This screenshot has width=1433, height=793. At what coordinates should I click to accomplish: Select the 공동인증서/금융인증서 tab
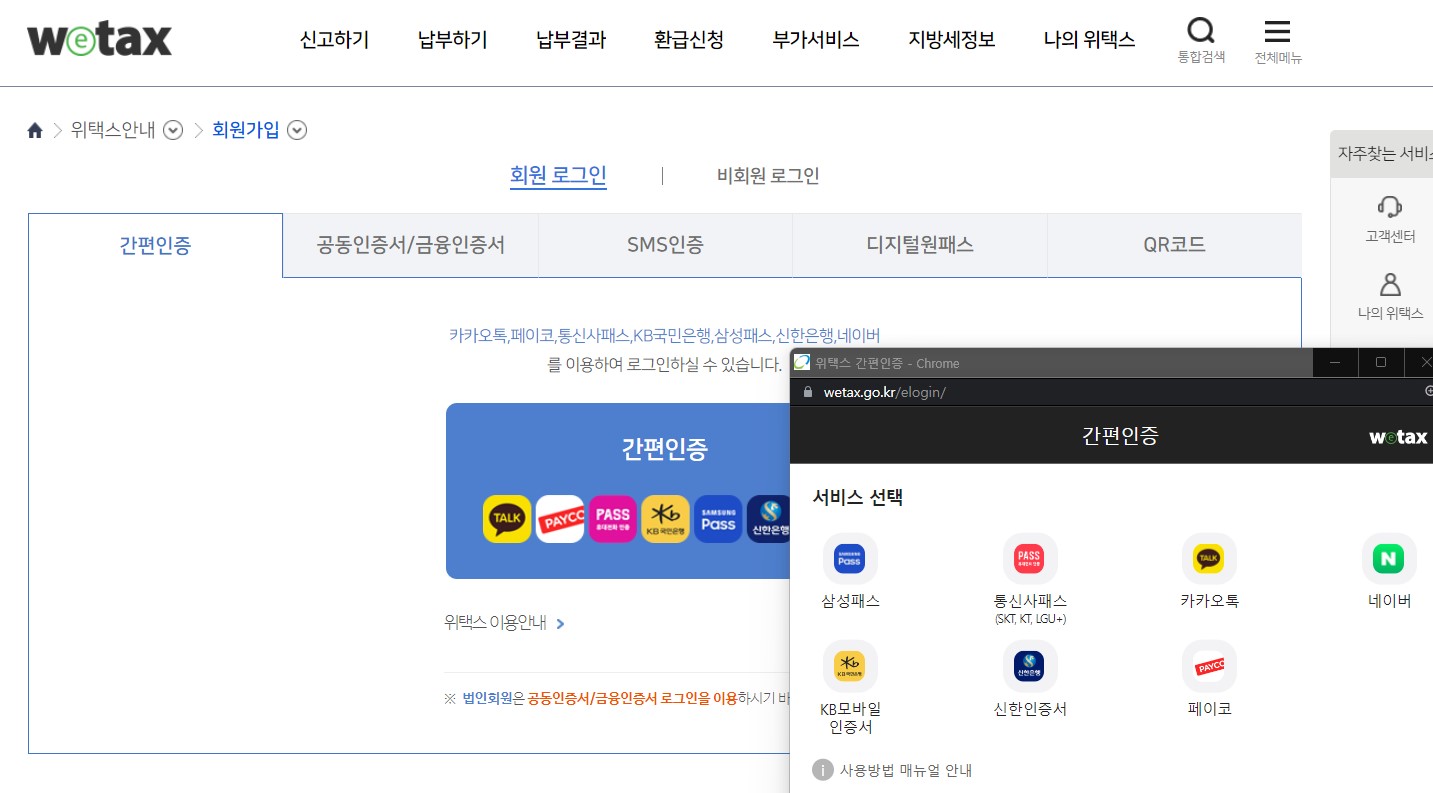pos(411,245)
